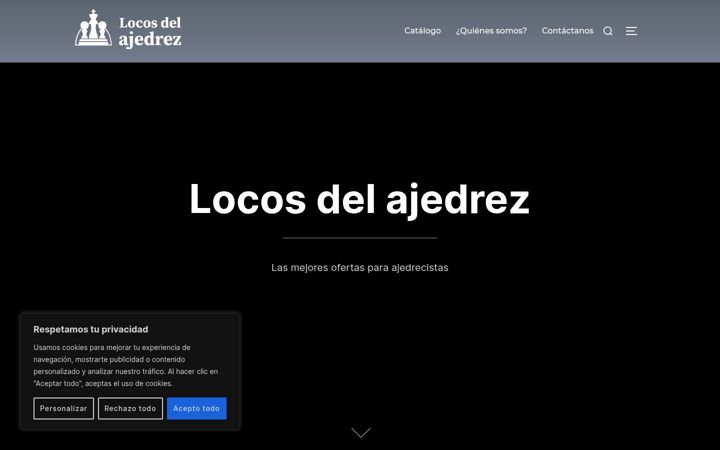Screen dimensions: 720x450
Task: Click the scroll-down chevron arrow
Action: pos(360,433)
